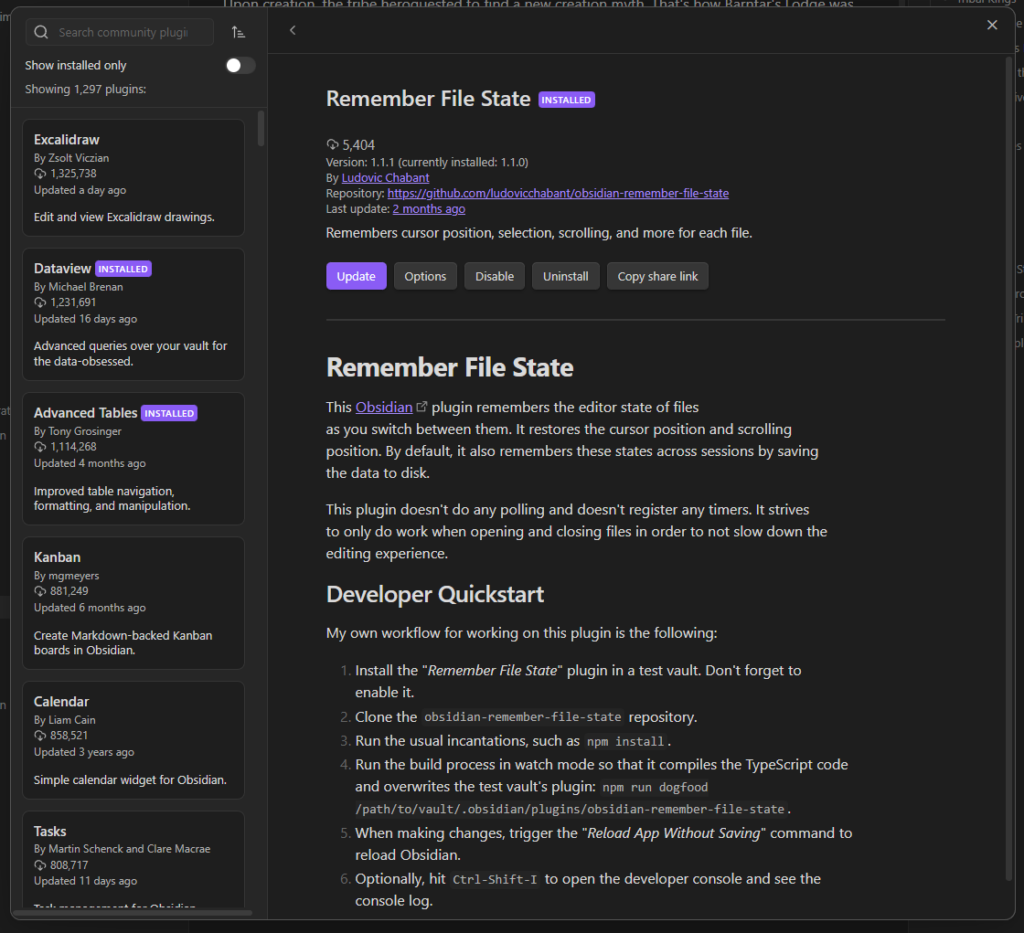Viewport: 1024px width, 933px height.
Task: Click Advanced Tables' download icon beside 1,114,268
Action: coord(40,447)
